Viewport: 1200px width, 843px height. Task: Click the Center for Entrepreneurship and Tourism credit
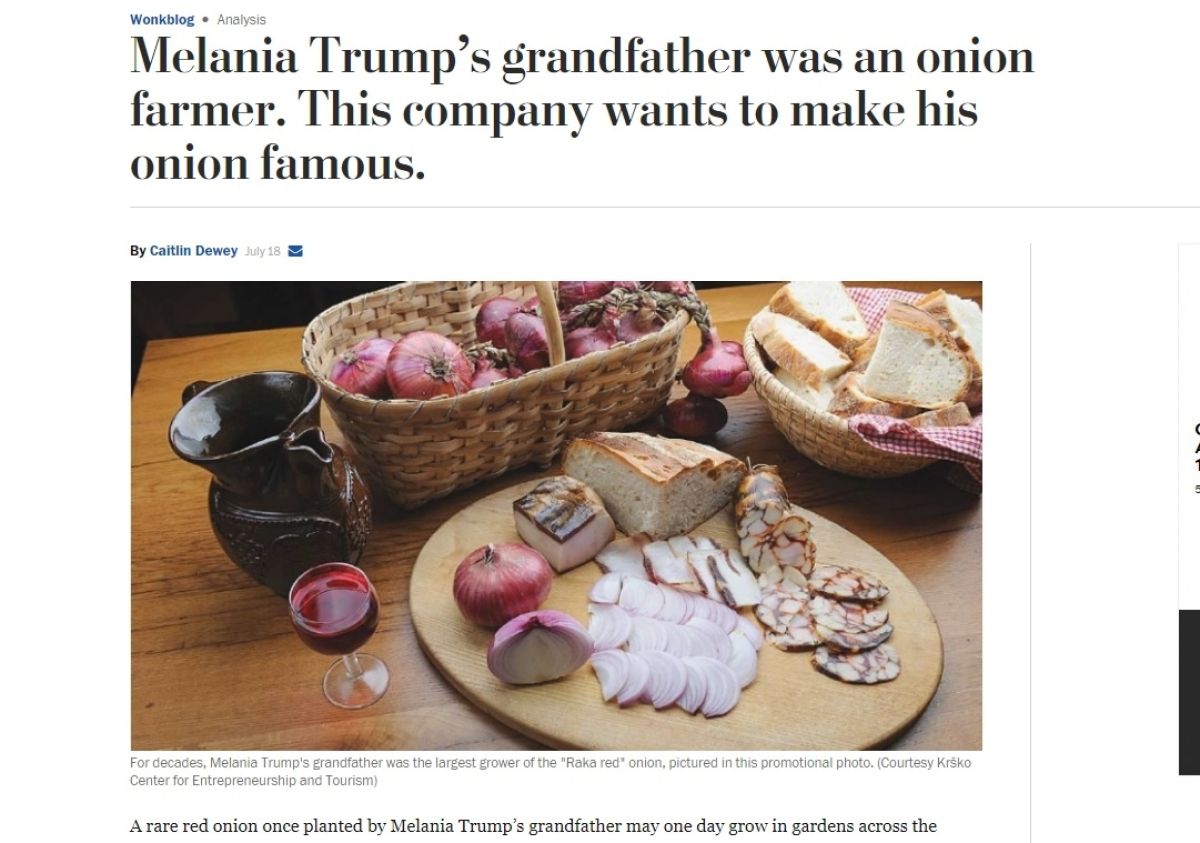click(x=252, y=781)
